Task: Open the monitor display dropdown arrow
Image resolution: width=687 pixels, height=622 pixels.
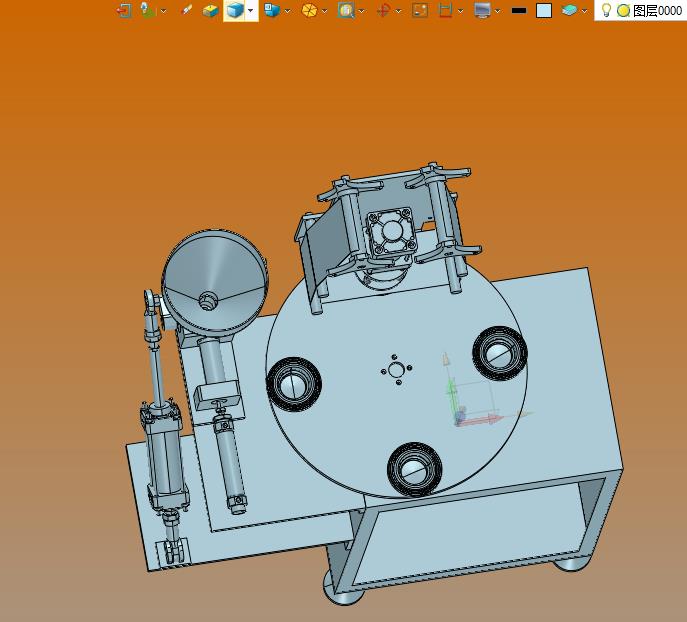Action: (x=498, y=11)
